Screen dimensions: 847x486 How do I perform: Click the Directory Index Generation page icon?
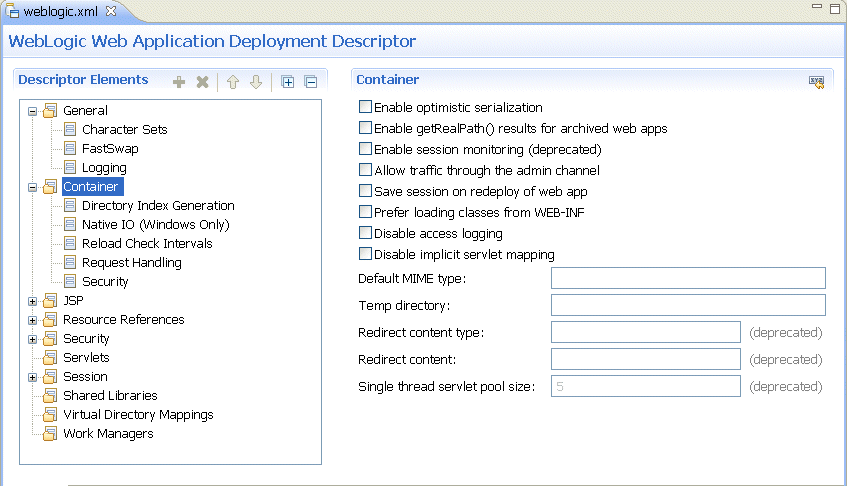point(70,206)
